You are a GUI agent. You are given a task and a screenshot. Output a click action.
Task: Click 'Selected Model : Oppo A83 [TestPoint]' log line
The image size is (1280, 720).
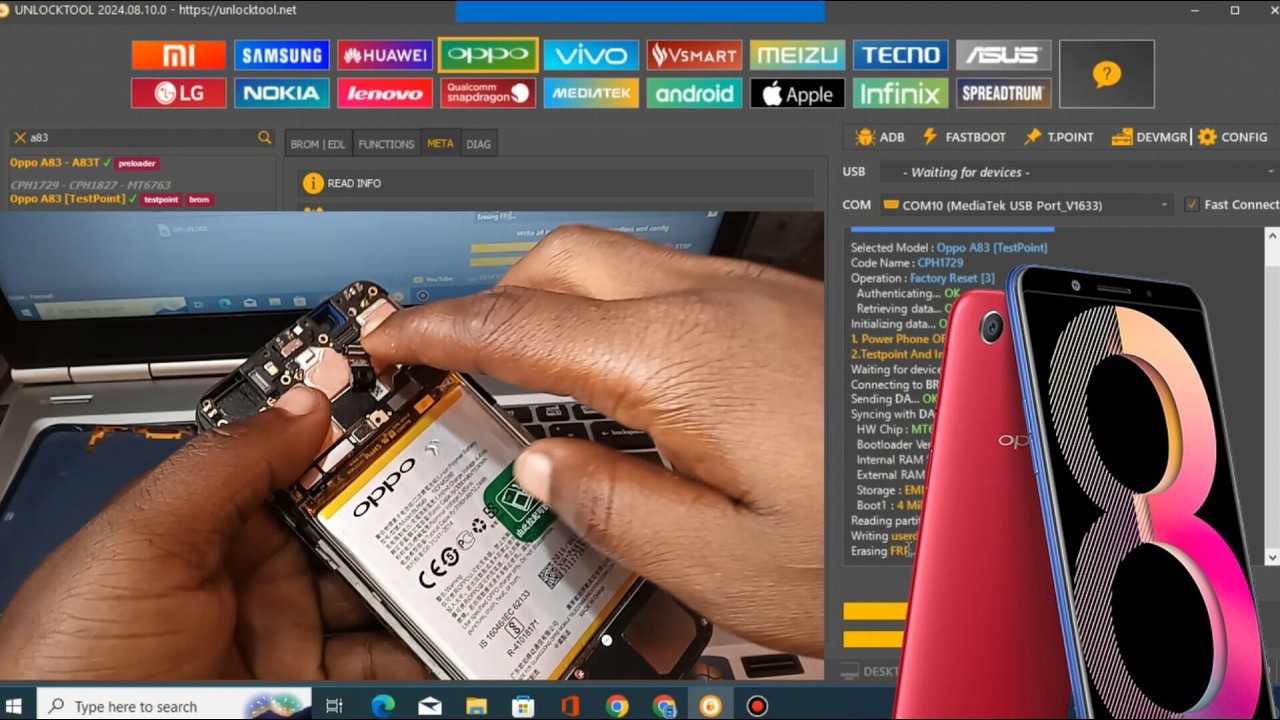pos(949,247)
